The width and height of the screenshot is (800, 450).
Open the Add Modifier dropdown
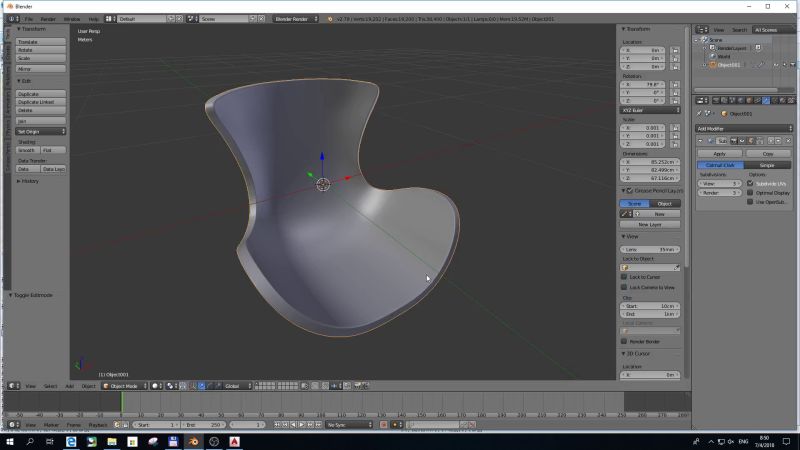744,129
